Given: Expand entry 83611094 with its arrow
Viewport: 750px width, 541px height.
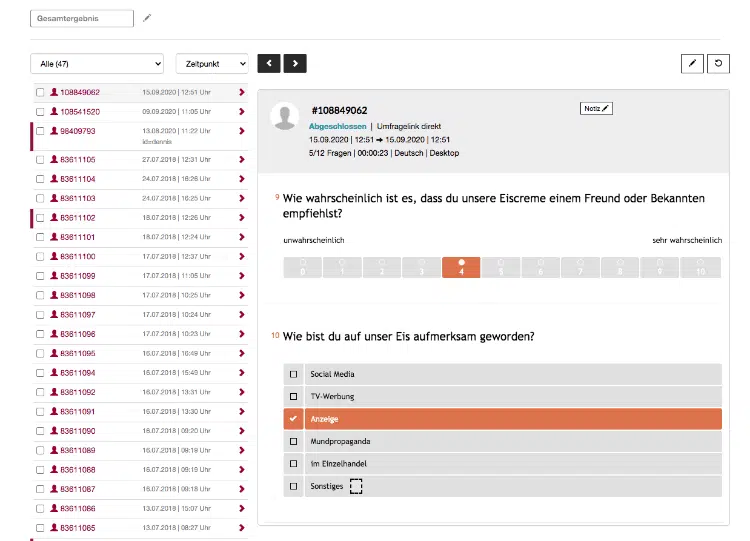Looking at the screenshot, I should point(242,373).
